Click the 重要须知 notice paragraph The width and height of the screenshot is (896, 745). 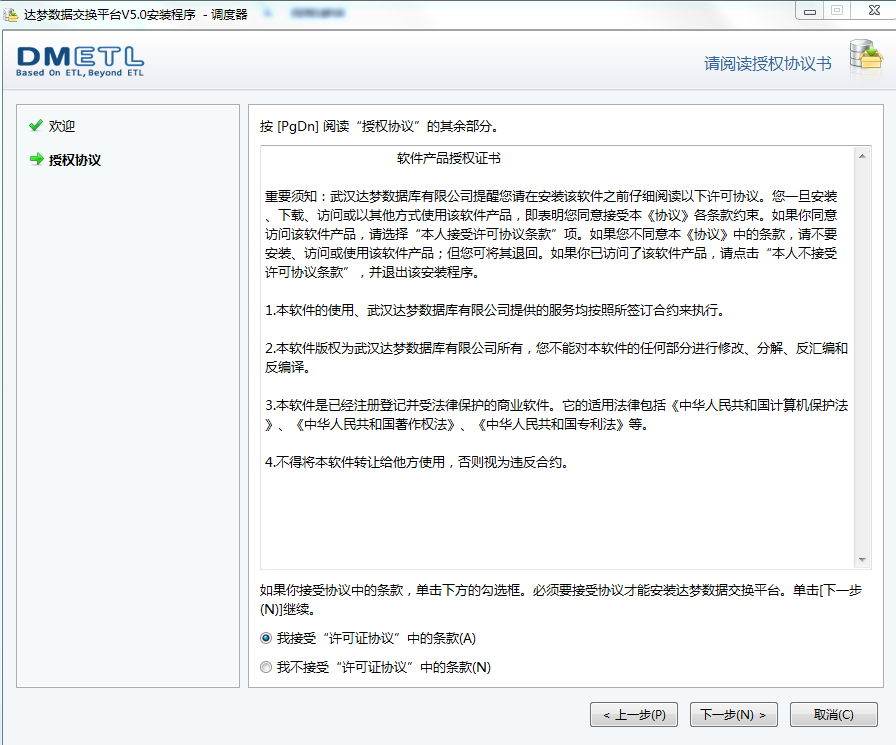[551, 234]
